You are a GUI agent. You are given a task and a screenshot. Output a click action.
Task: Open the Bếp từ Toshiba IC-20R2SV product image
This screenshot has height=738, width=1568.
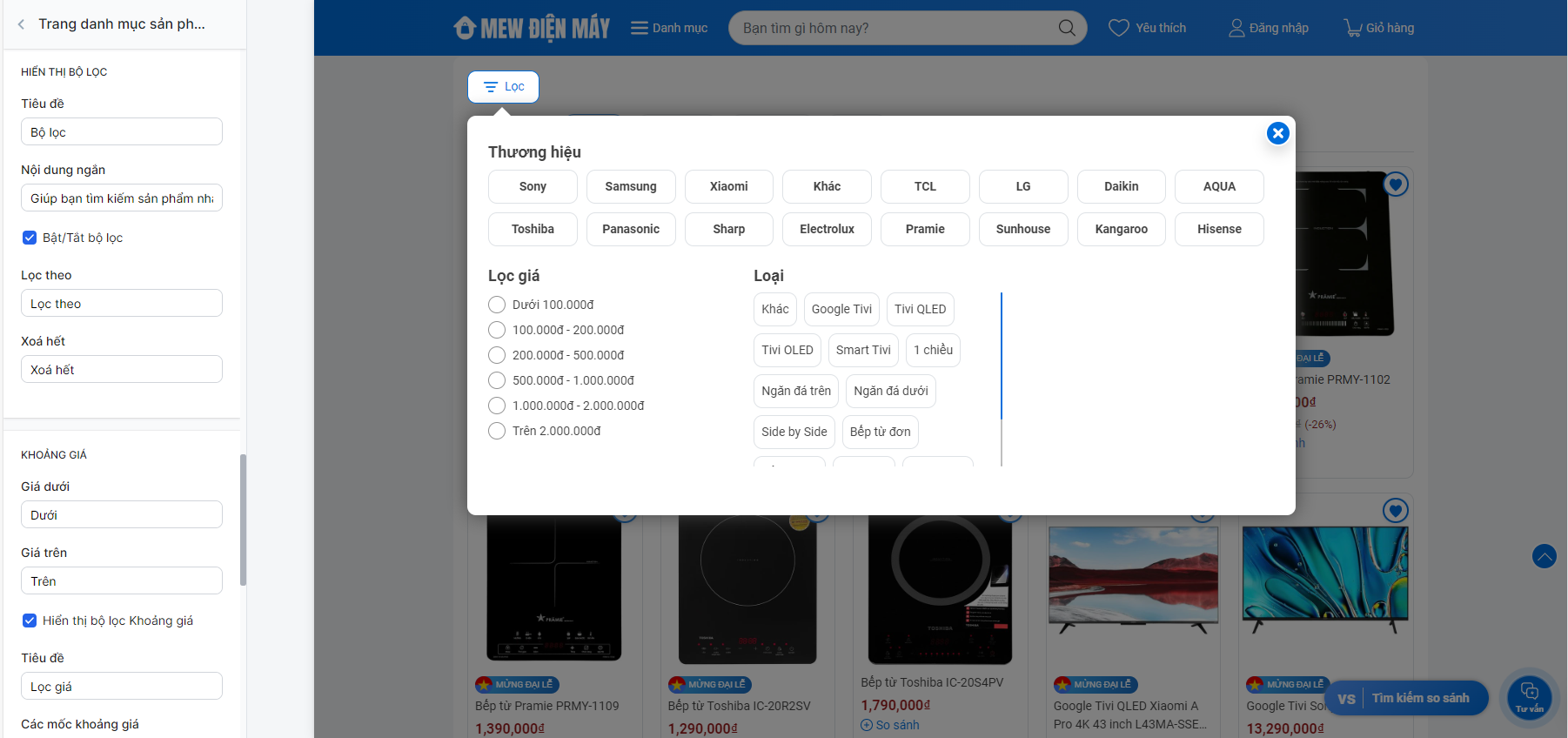(x=747, y=589)
